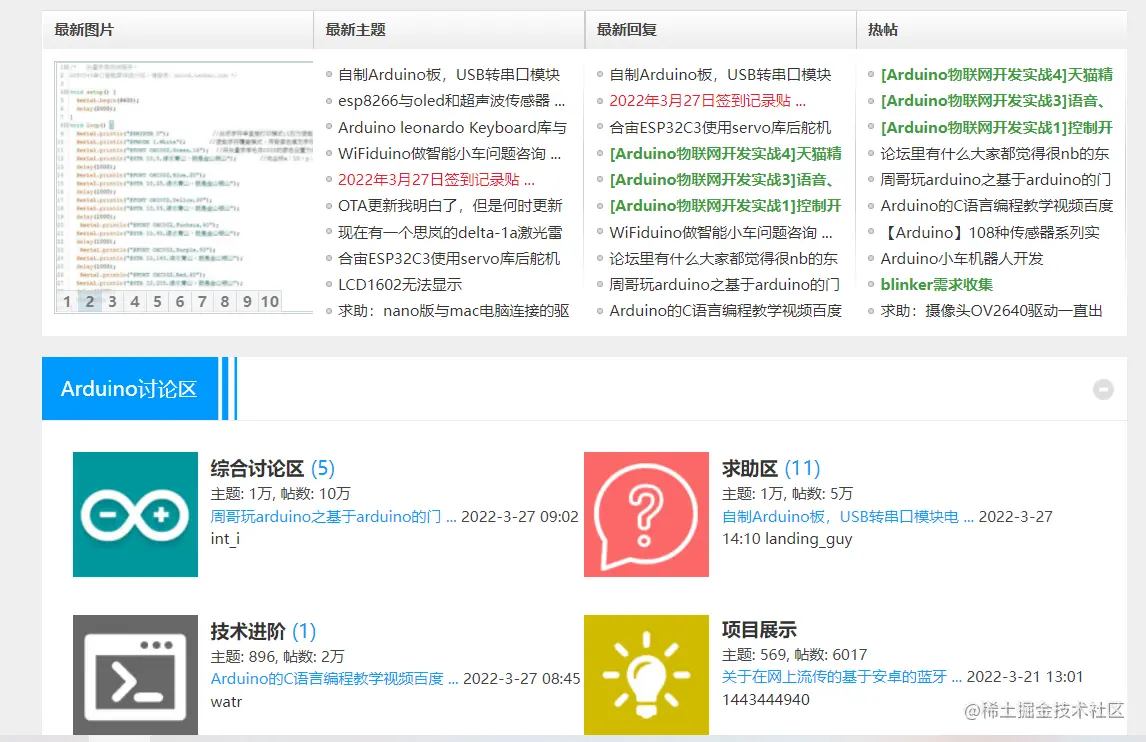The height and width of the screenshot is (742, 1146).
Task: Open esp8266与oled和超声波传感器 topic
Action: [x=452, y=101]
